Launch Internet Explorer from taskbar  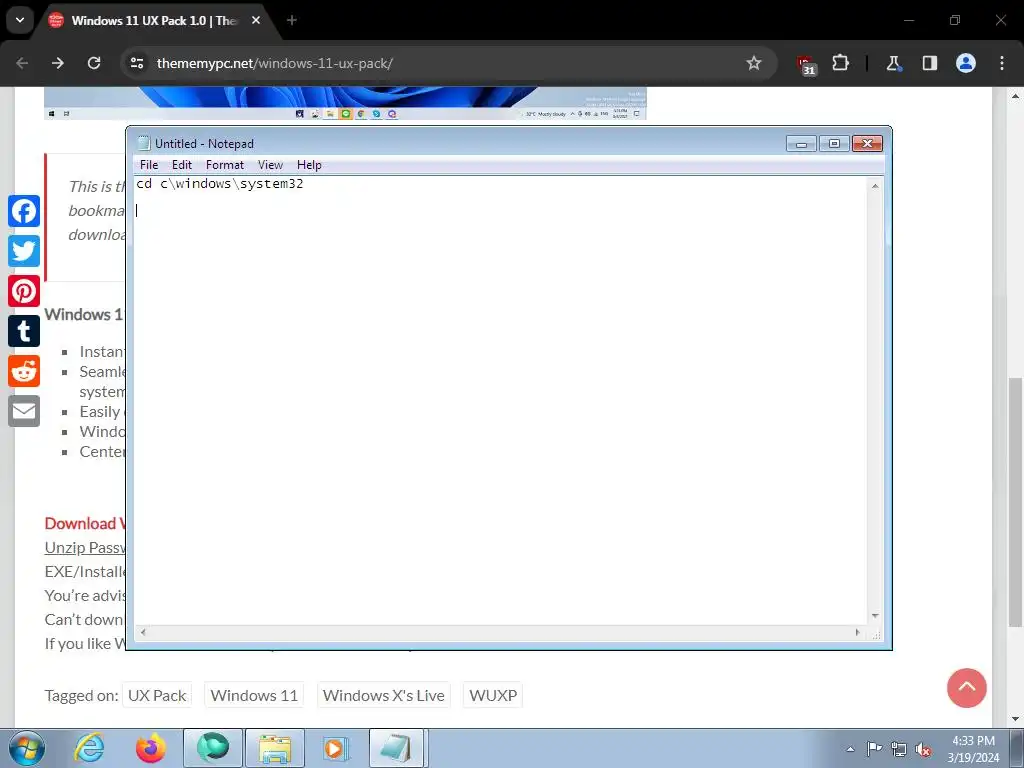(89, 748)
